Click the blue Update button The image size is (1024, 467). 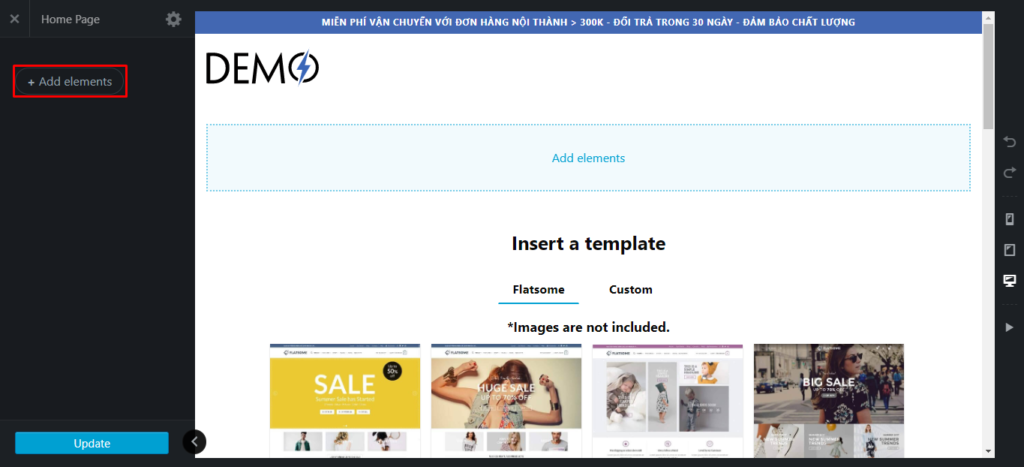pos(92,443)
